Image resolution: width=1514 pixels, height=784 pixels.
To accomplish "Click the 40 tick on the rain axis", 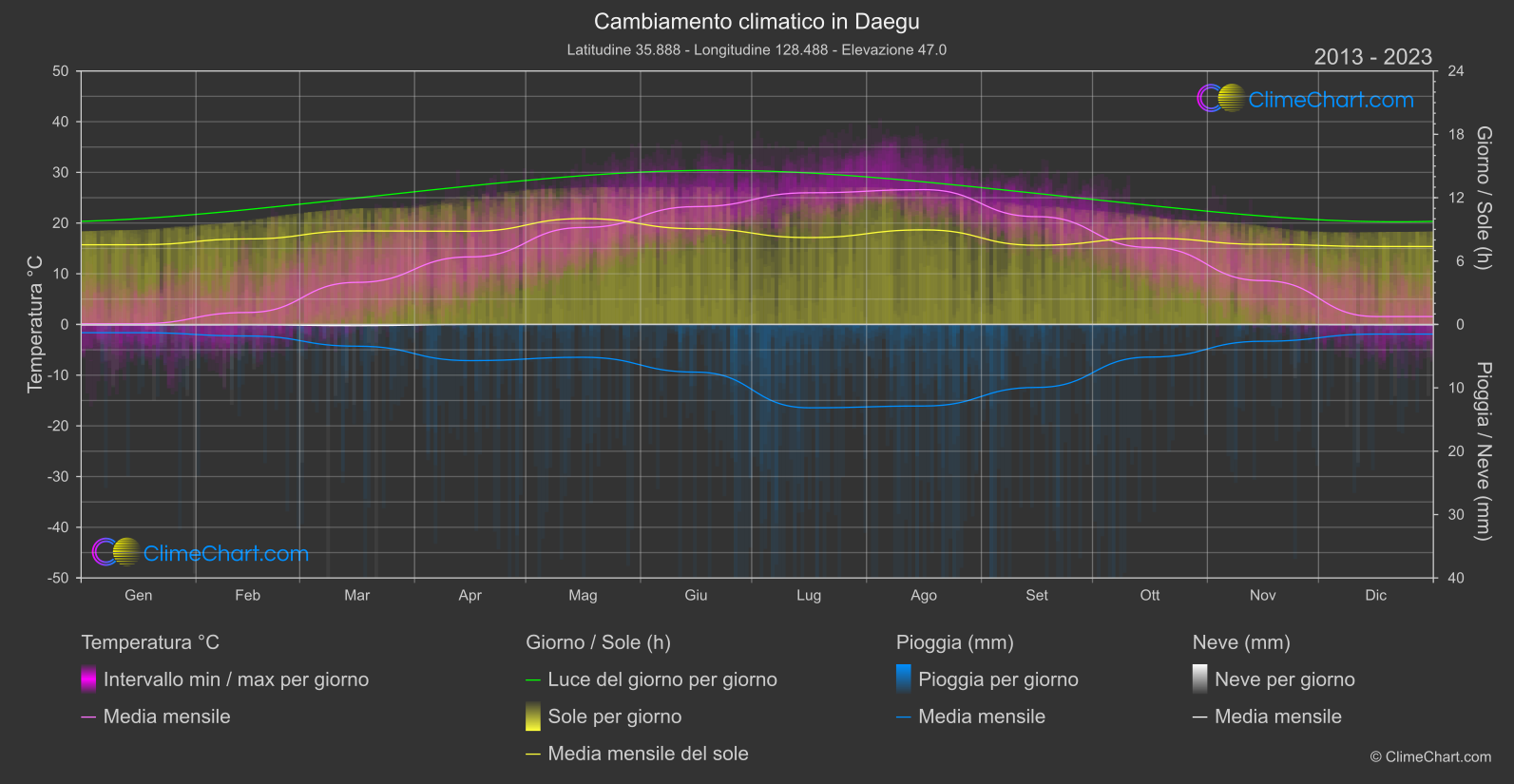I will point(1456,578).
